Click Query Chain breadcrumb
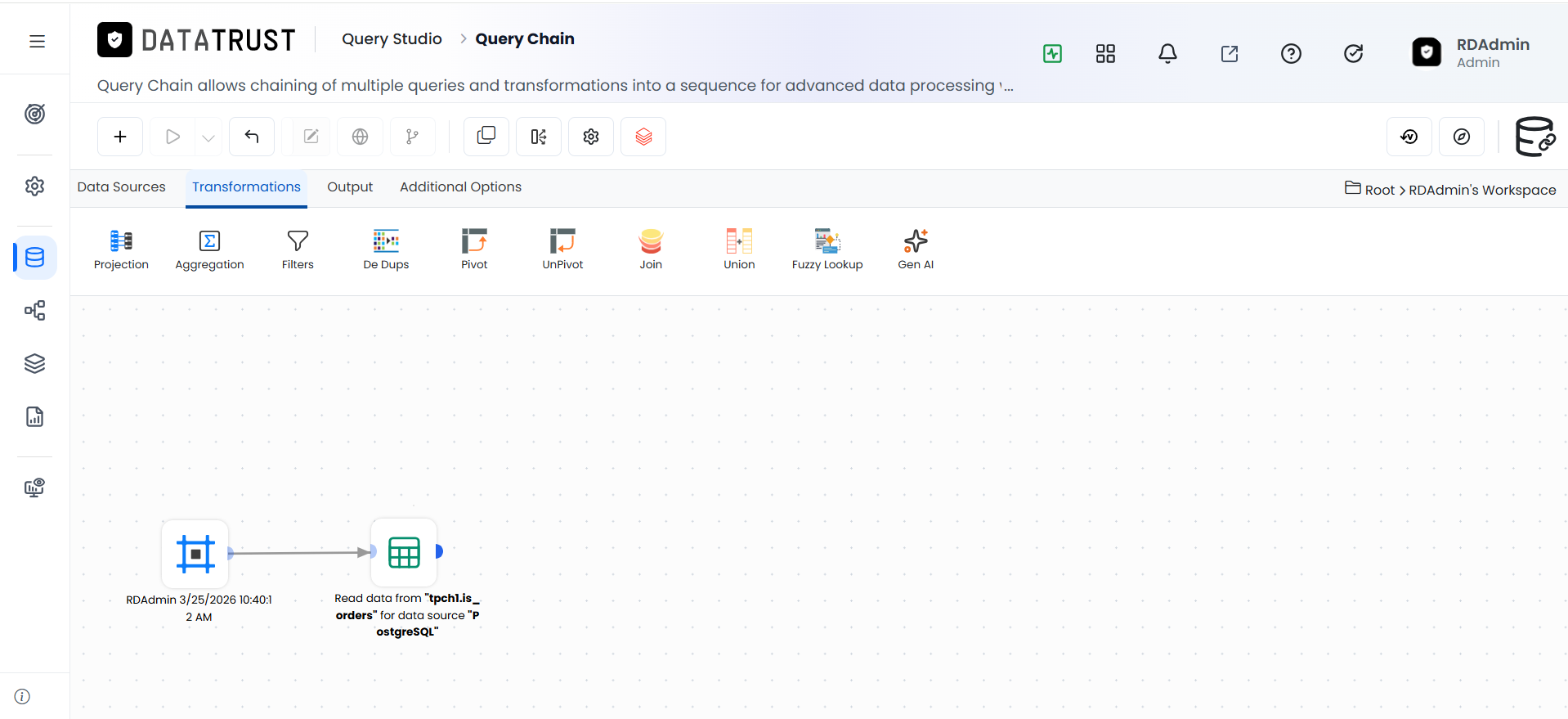 (x=525, y=39)
